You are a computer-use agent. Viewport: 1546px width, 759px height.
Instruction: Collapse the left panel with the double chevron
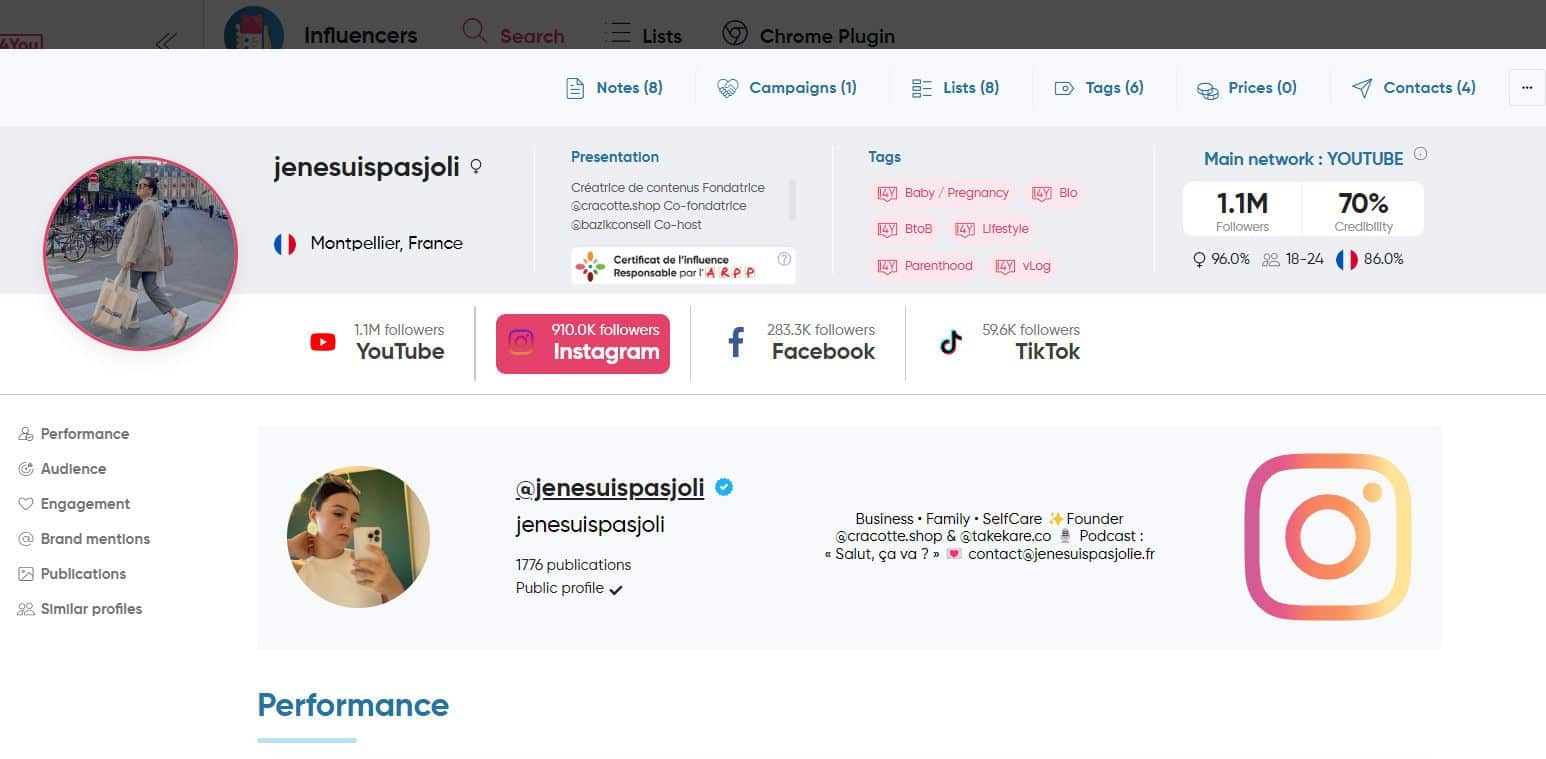tap(165, 42)
